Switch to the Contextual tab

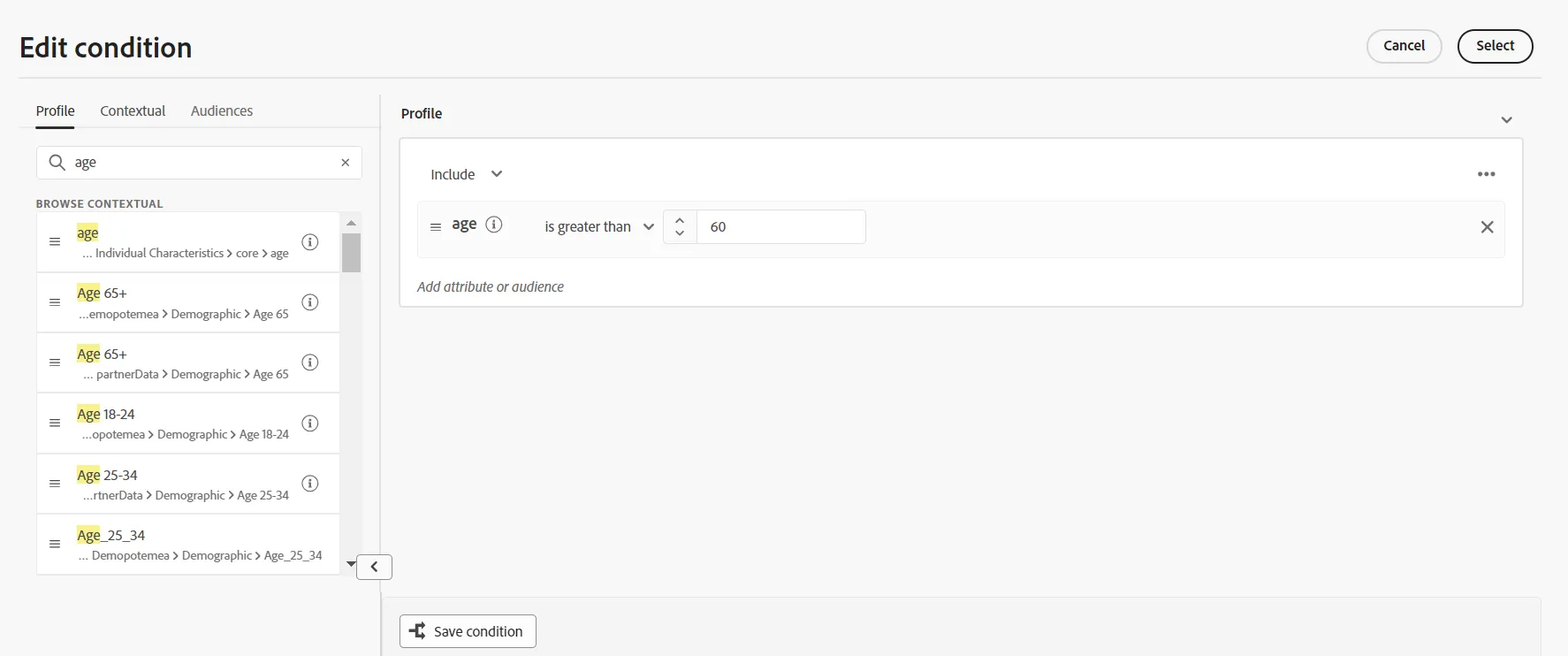click(133, 111)
